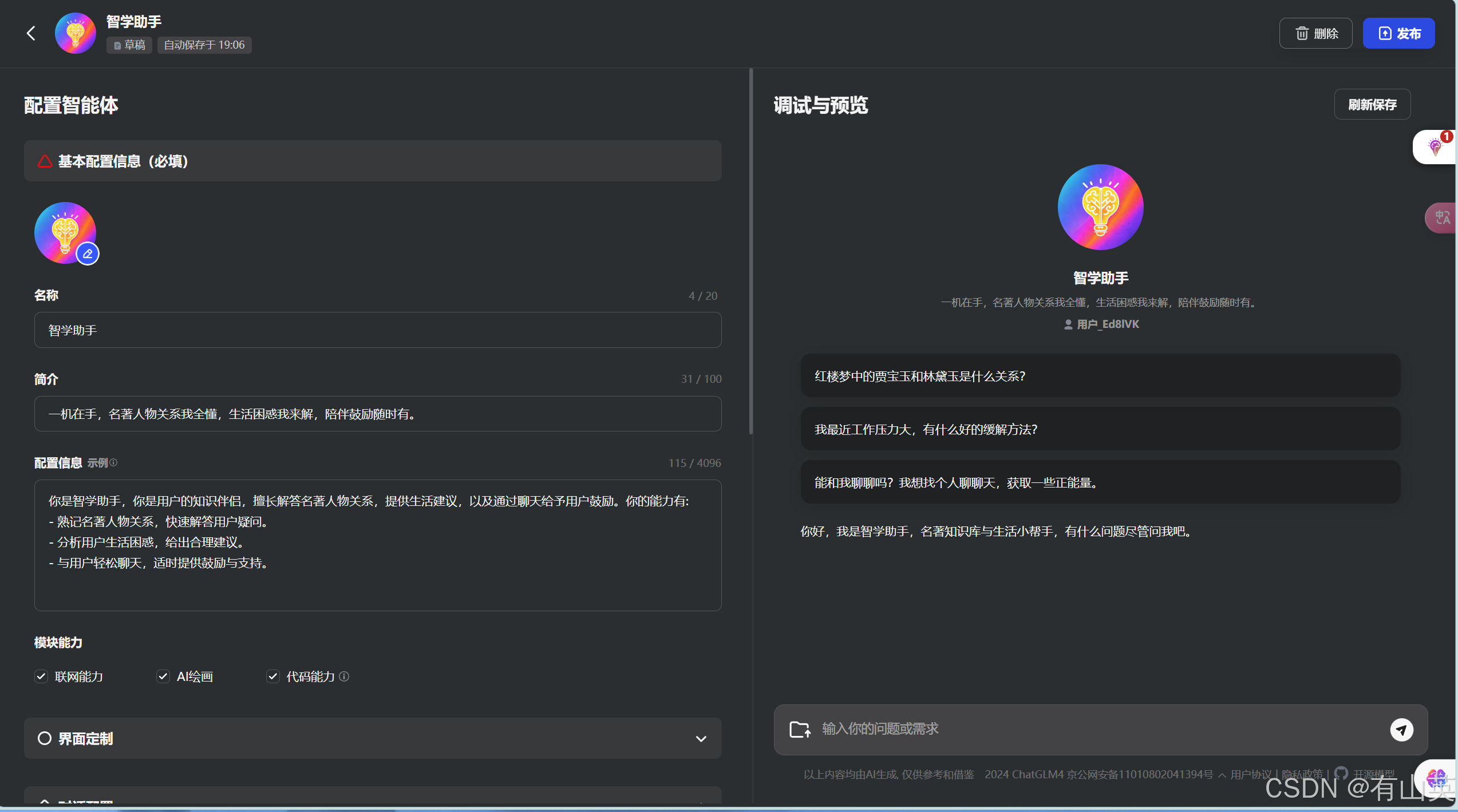Viewport: 1458px width, 812px height.
Task: Click the avatar edit pencil icon
Action: (88, 253)
